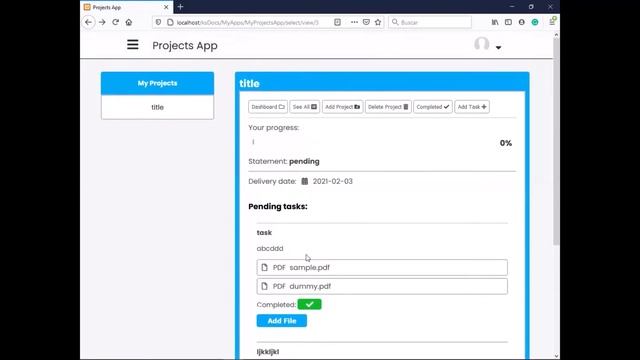Expand the user account dropdown arrow
Image resolution: width=640 pixels, height=360 pixels.
pos(498,48)
